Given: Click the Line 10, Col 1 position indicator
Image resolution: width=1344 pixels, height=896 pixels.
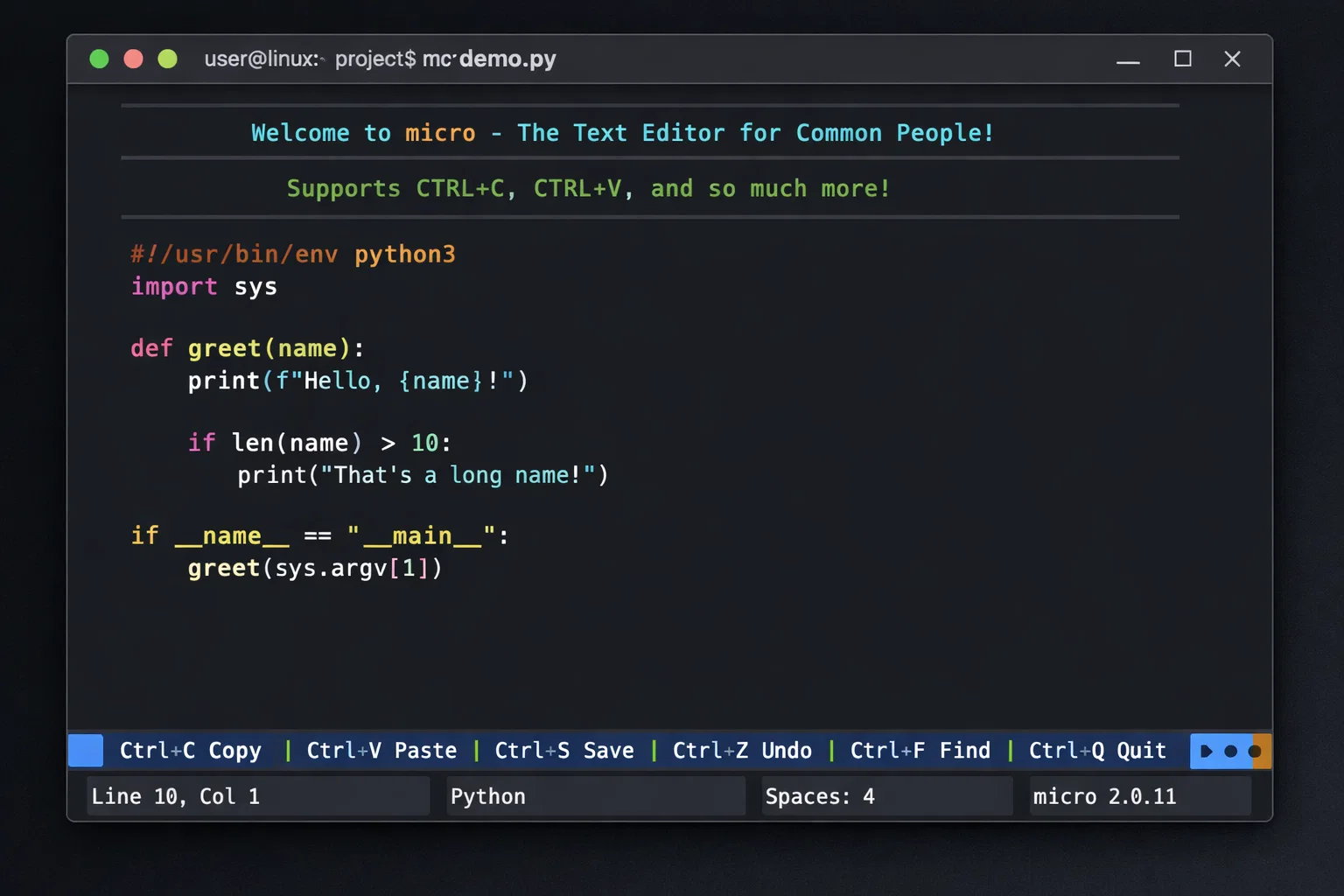Looking at the screenshot, I should (258, 796).
